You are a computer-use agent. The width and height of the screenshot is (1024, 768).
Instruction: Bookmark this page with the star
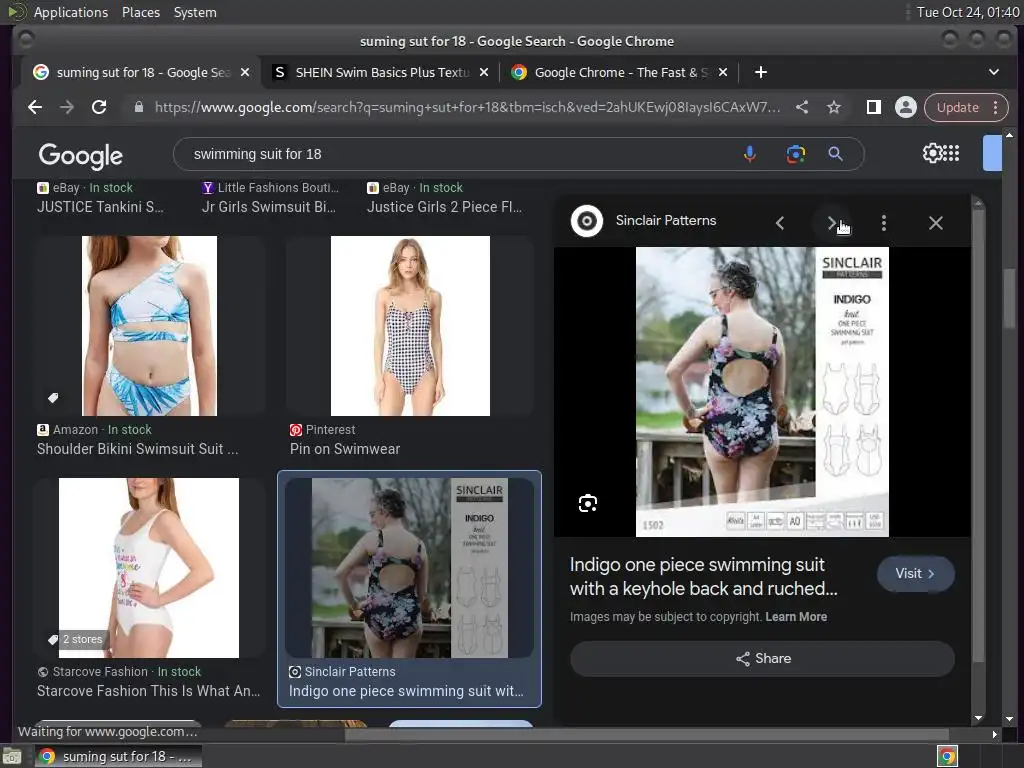pos(834,107)
